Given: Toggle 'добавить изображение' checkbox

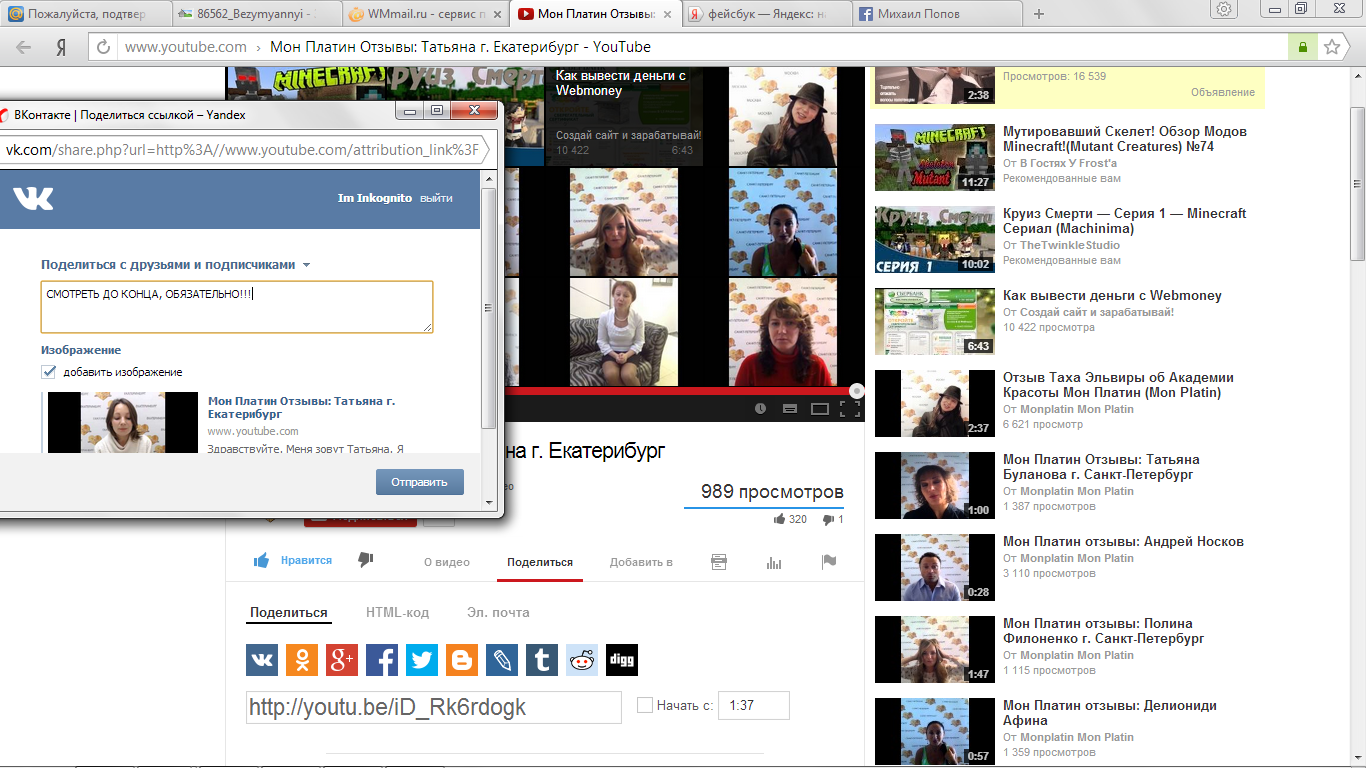Looking at the screenshot, I should pyautogui.click(x=48, y=371).
